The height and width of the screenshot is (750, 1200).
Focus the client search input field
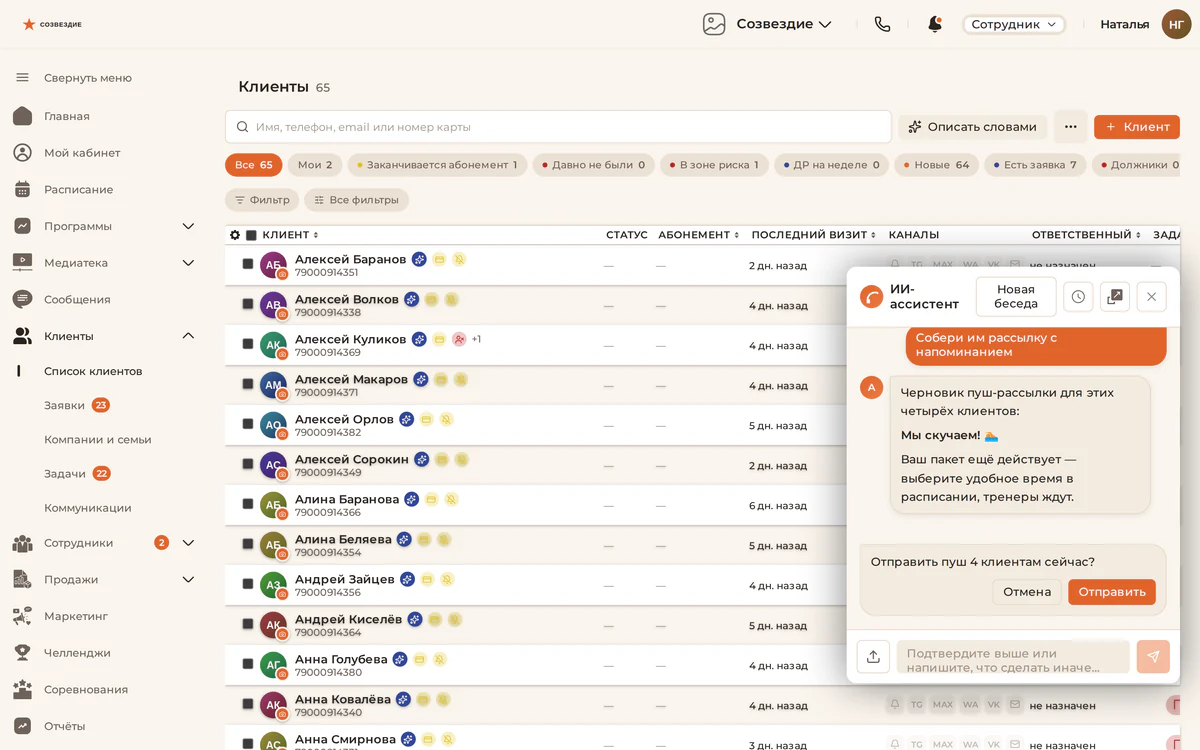[558, 127]
